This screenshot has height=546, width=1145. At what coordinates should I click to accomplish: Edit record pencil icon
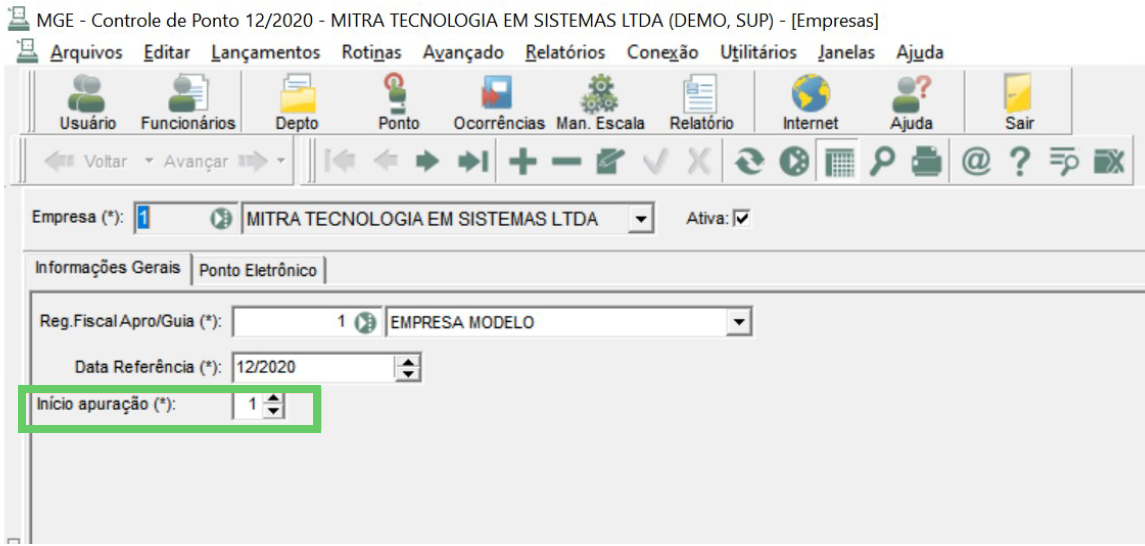pyautogui.click(x=609, y=161)
